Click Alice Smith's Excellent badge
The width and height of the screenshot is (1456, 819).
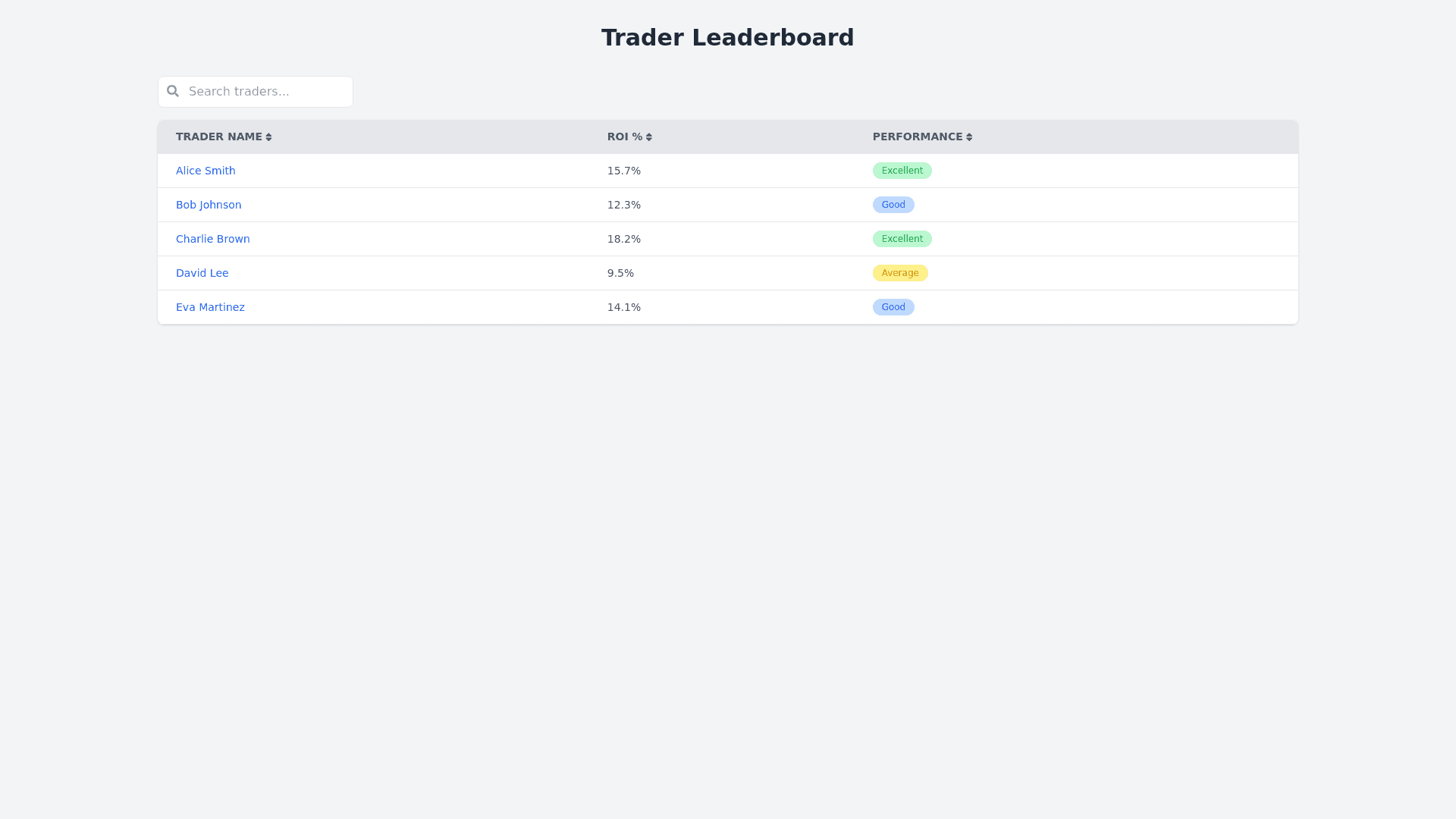(x=902, y=171)
